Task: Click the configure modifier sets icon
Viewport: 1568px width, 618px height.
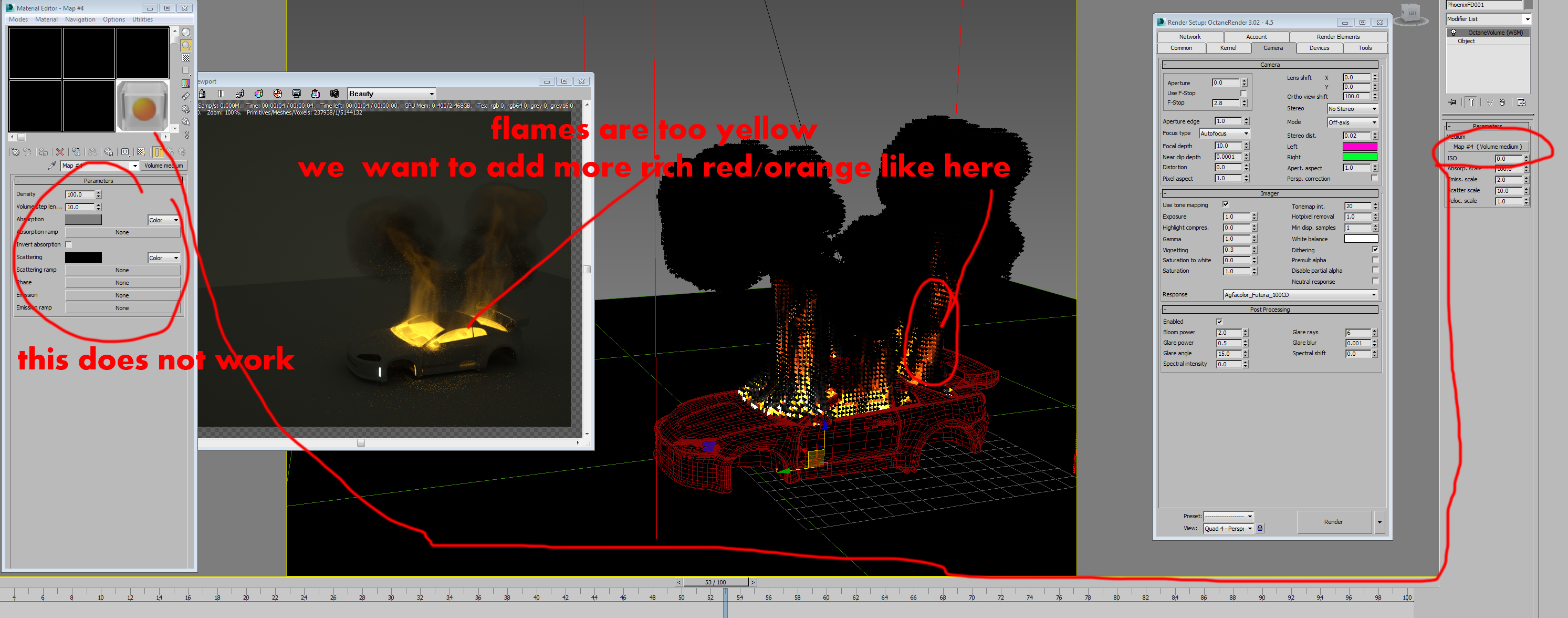Action: coord(1521,102)
